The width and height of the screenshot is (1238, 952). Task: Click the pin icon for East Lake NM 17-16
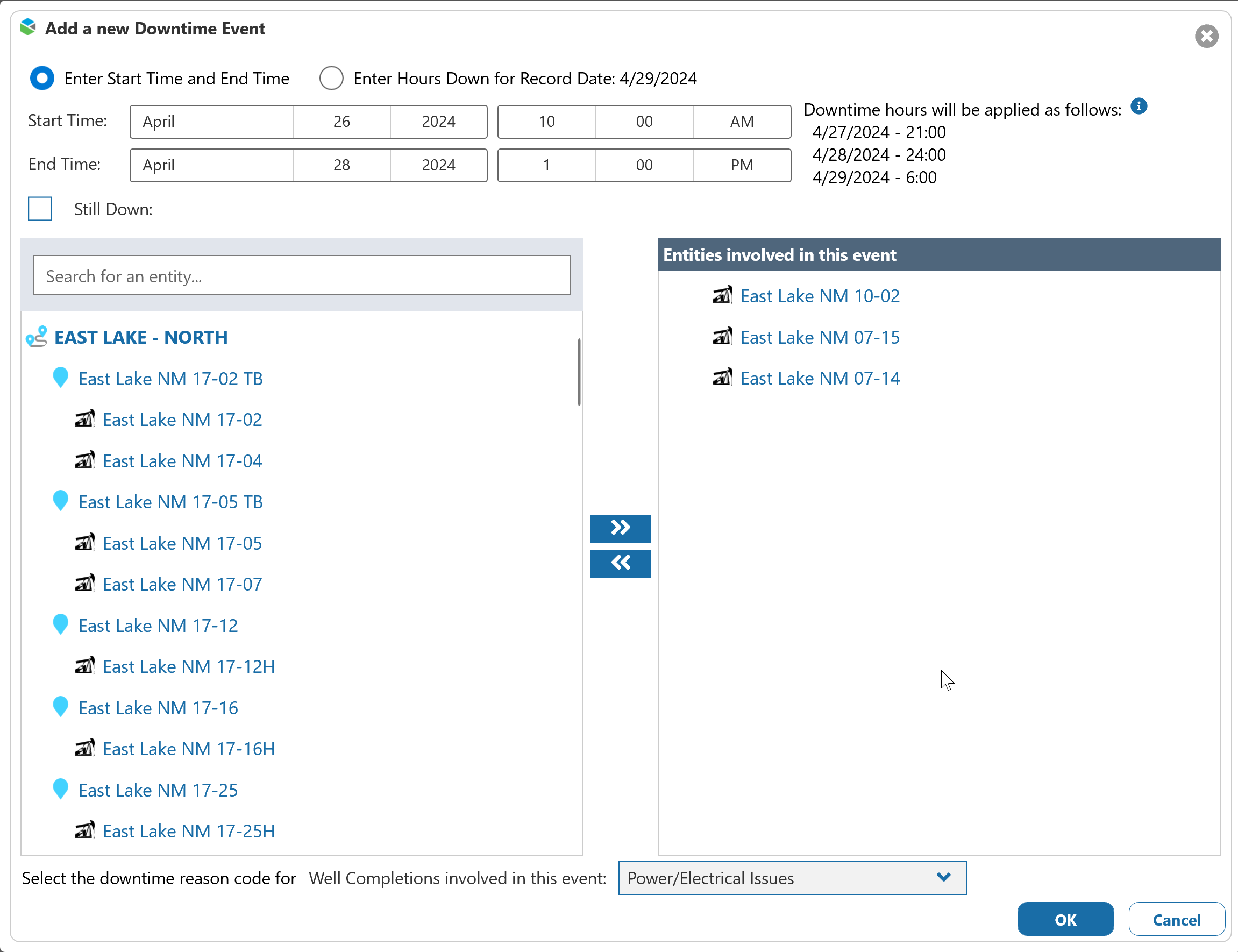[x=60, y=707]
